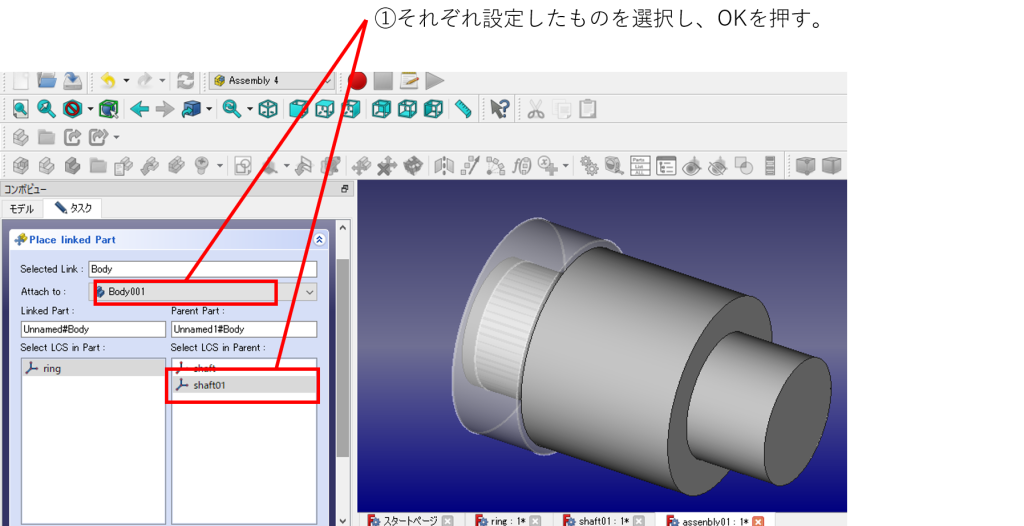Click the Selected Link input field

point(202,269)
